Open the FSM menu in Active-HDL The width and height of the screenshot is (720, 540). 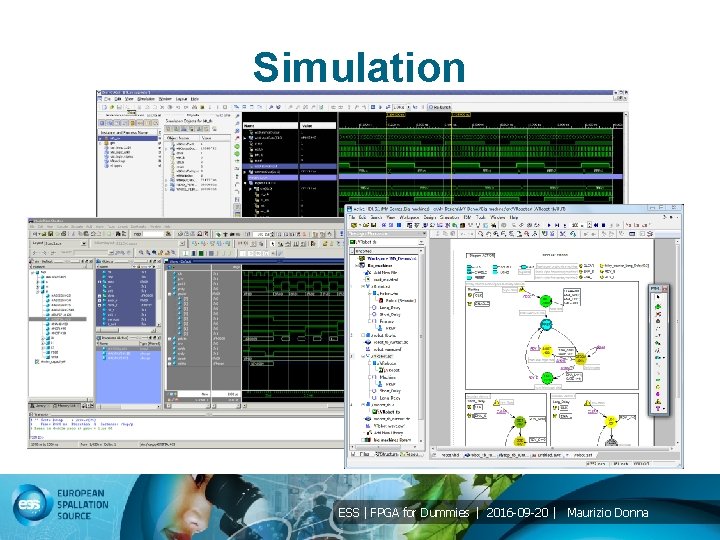[x=467, y=217]
